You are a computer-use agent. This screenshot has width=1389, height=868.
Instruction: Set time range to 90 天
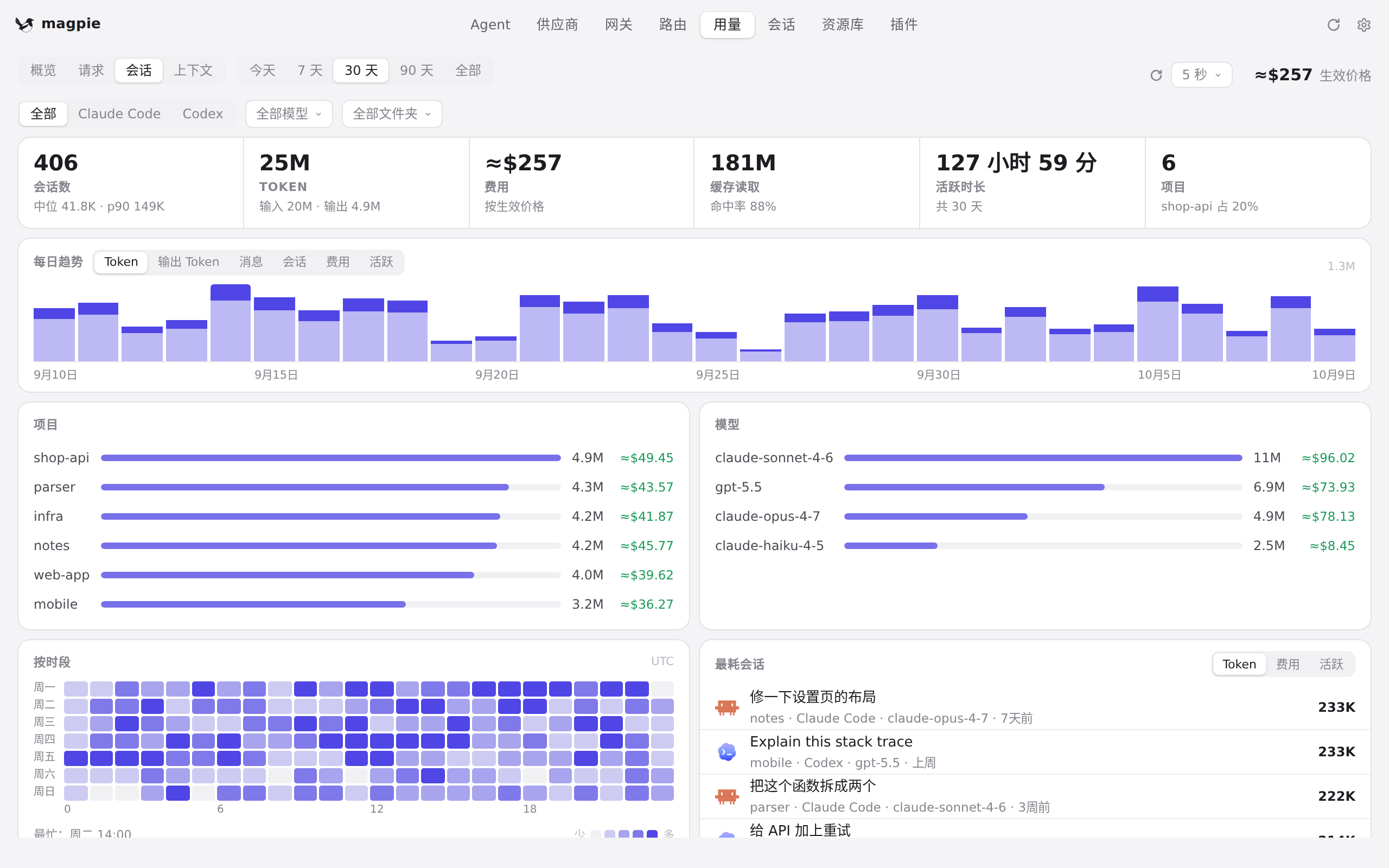coord(417,71)
